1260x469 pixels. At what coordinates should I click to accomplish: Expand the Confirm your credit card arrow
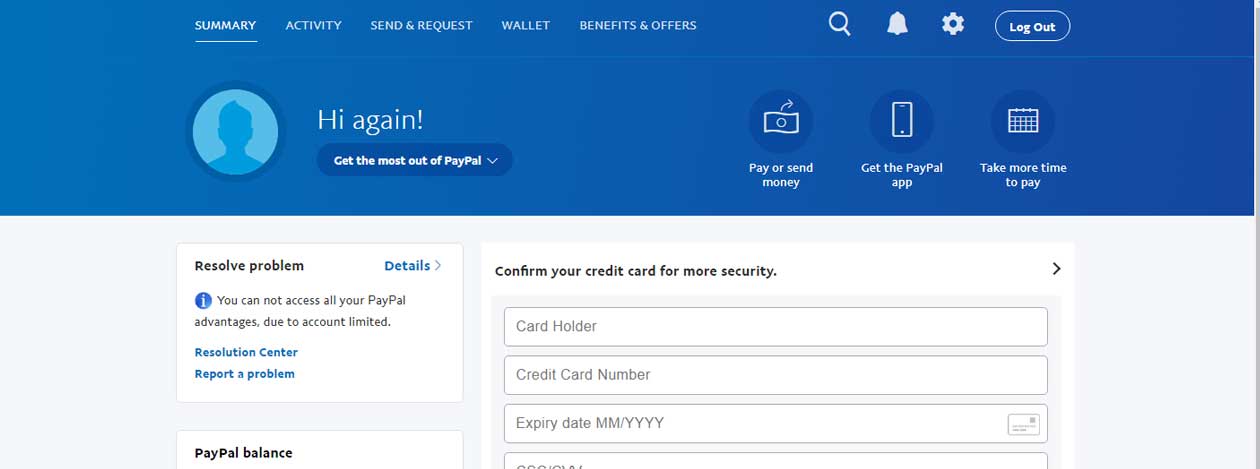(1056, 269)
